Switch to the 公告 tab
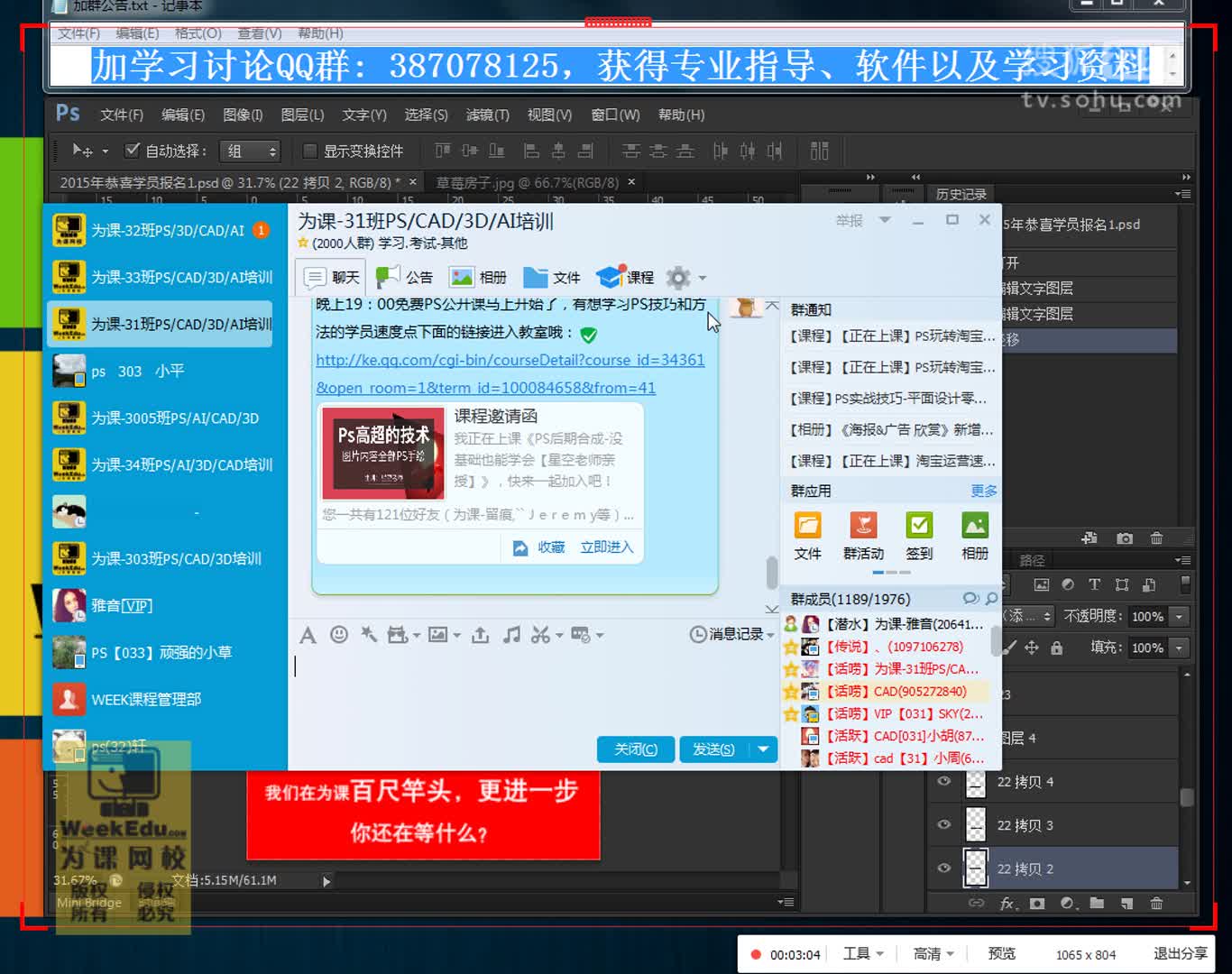1232x974 pixels. (405, 277)
